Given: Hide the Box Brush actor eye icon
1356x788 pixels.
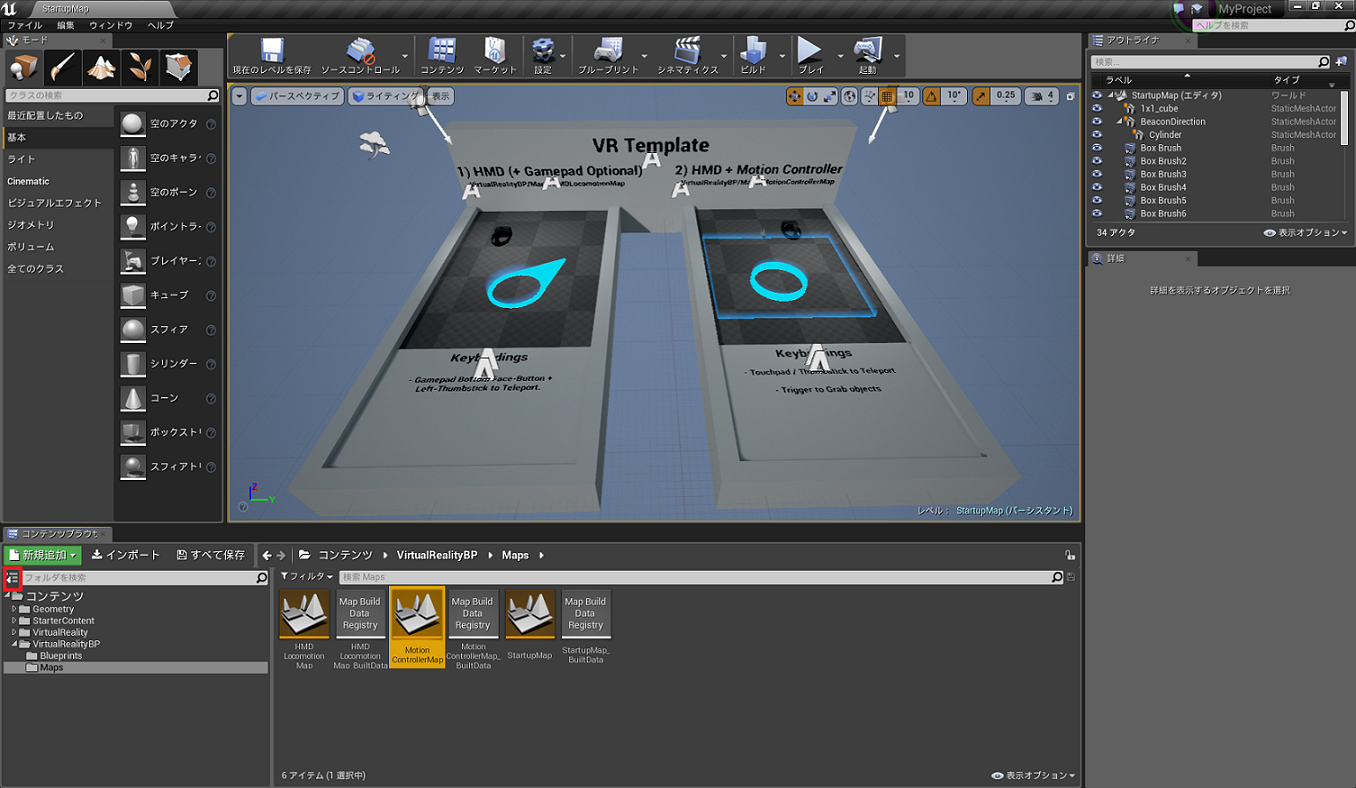Looking at the screenshot, I should [1097, 148].
